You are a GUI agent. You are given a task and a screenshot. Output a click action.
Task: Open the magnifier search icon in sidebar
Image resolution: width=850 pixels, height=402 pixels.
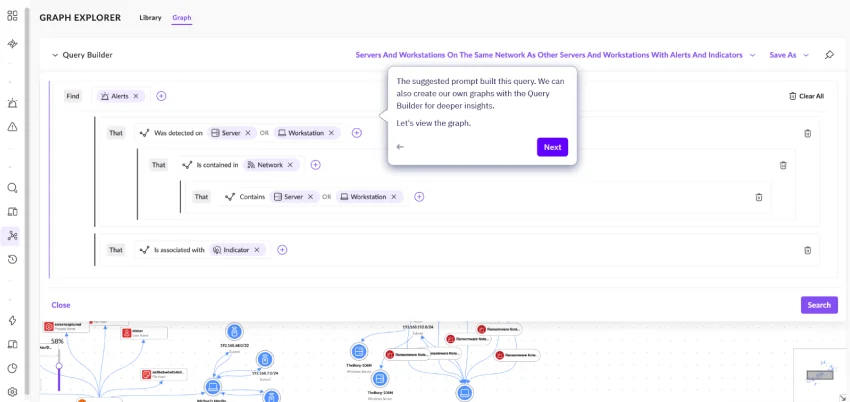pyautogui.click(x=12, y=188)
